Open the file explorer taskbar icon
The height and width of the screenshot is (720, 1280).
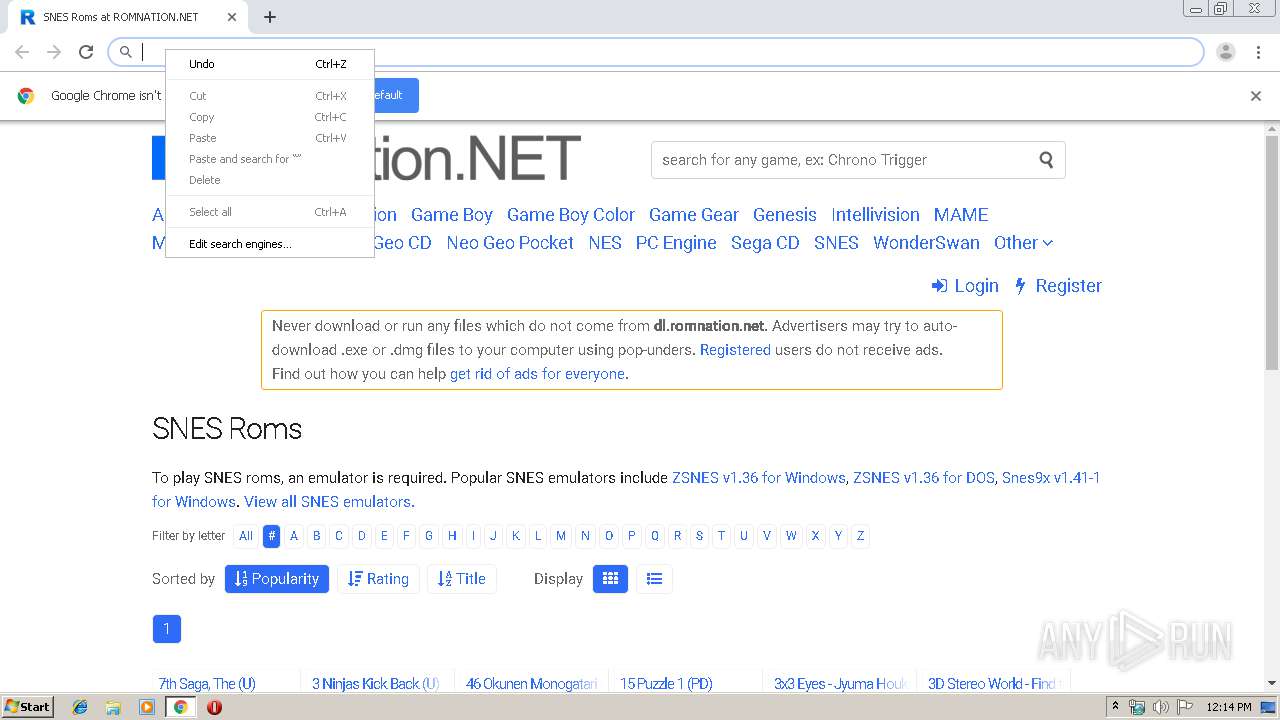[x=113, y=707]
